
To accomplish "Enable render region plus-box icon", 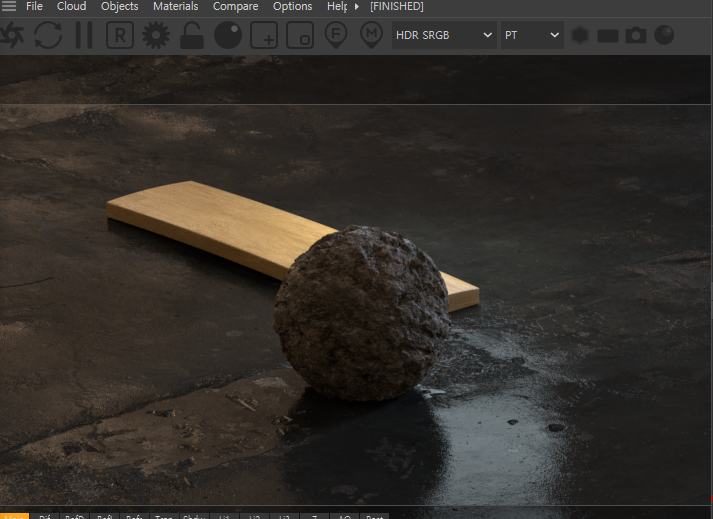I will 264,35.
